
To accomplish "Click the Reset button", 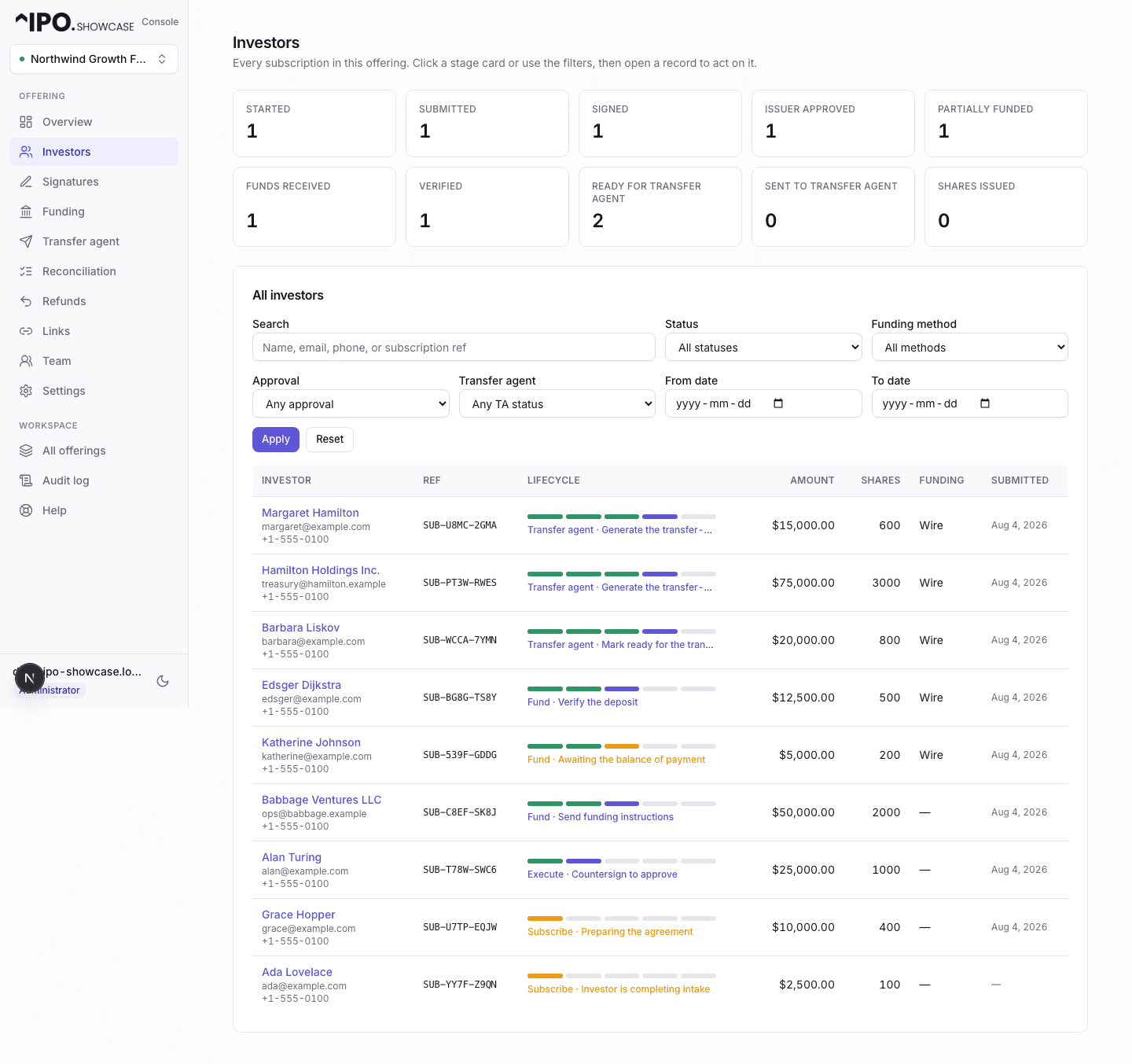I will pyautogui.click(x=330, y=440).
